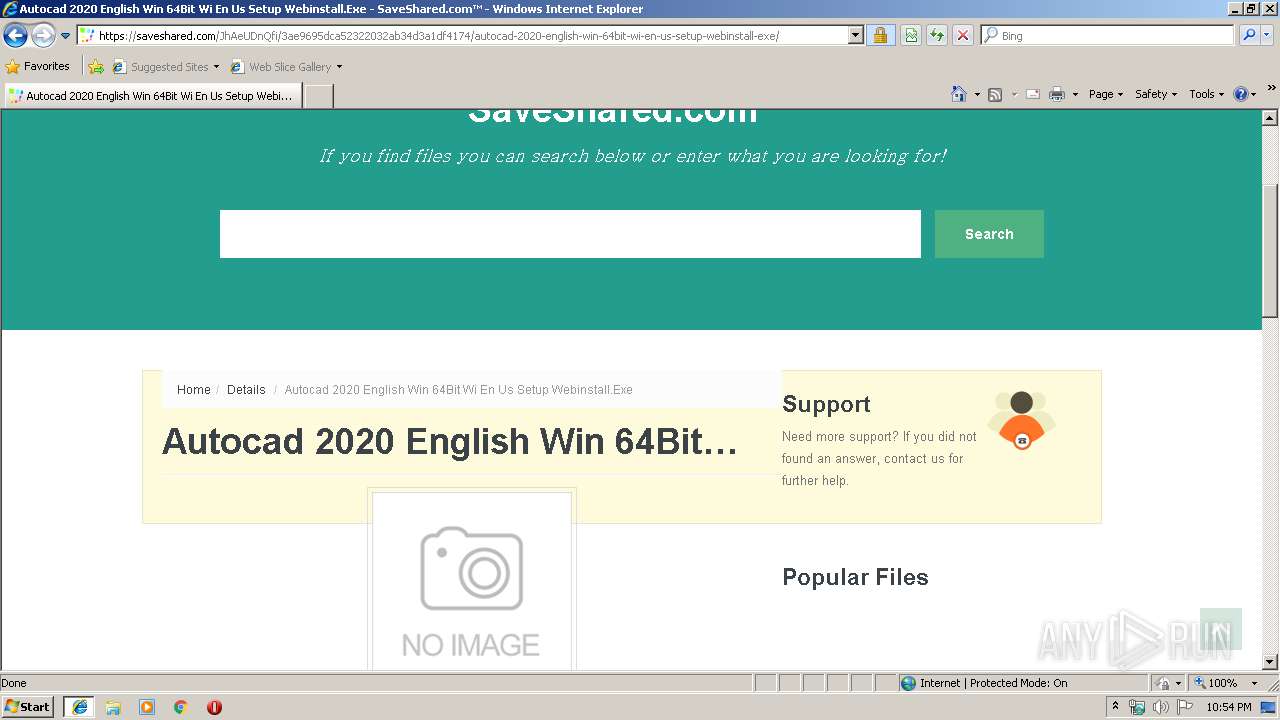Click the security lock icon
Screen dimensions: 1280x720
click(880, 36)
